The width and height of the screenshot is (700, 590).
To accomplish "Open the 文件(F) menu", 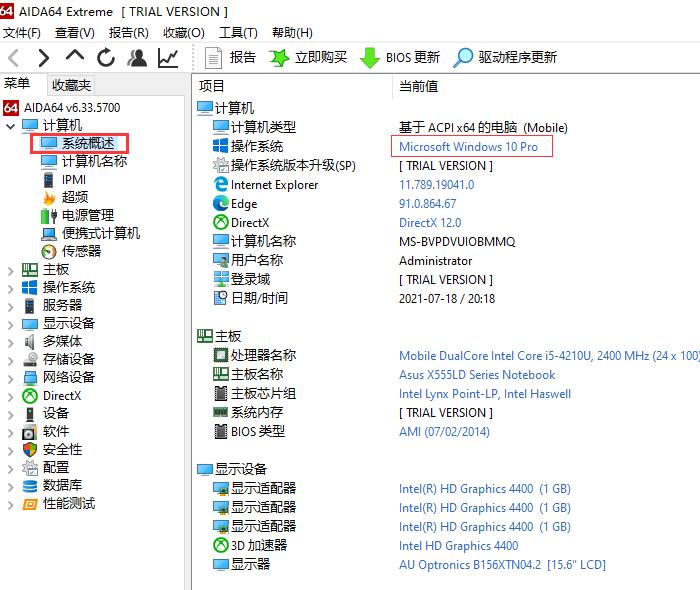I will 21,33.
